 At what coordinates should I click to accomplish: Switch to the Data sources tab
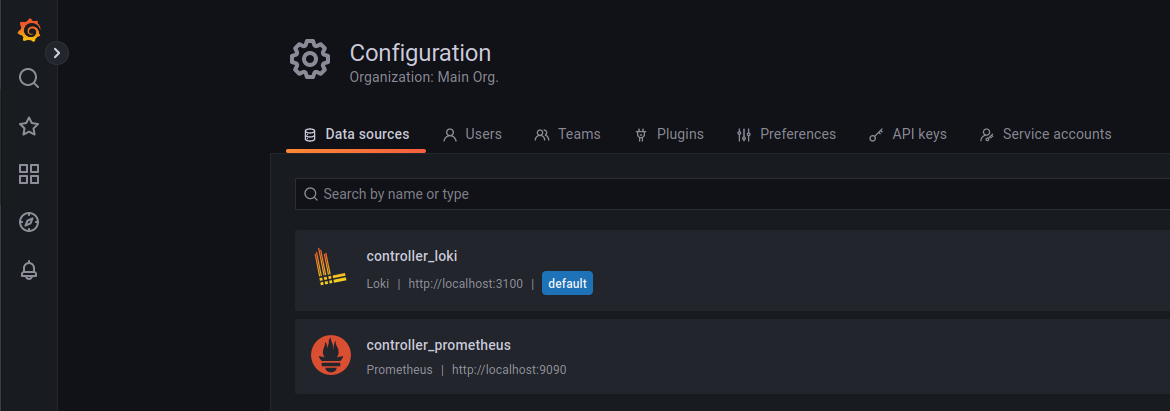(356, 135)
